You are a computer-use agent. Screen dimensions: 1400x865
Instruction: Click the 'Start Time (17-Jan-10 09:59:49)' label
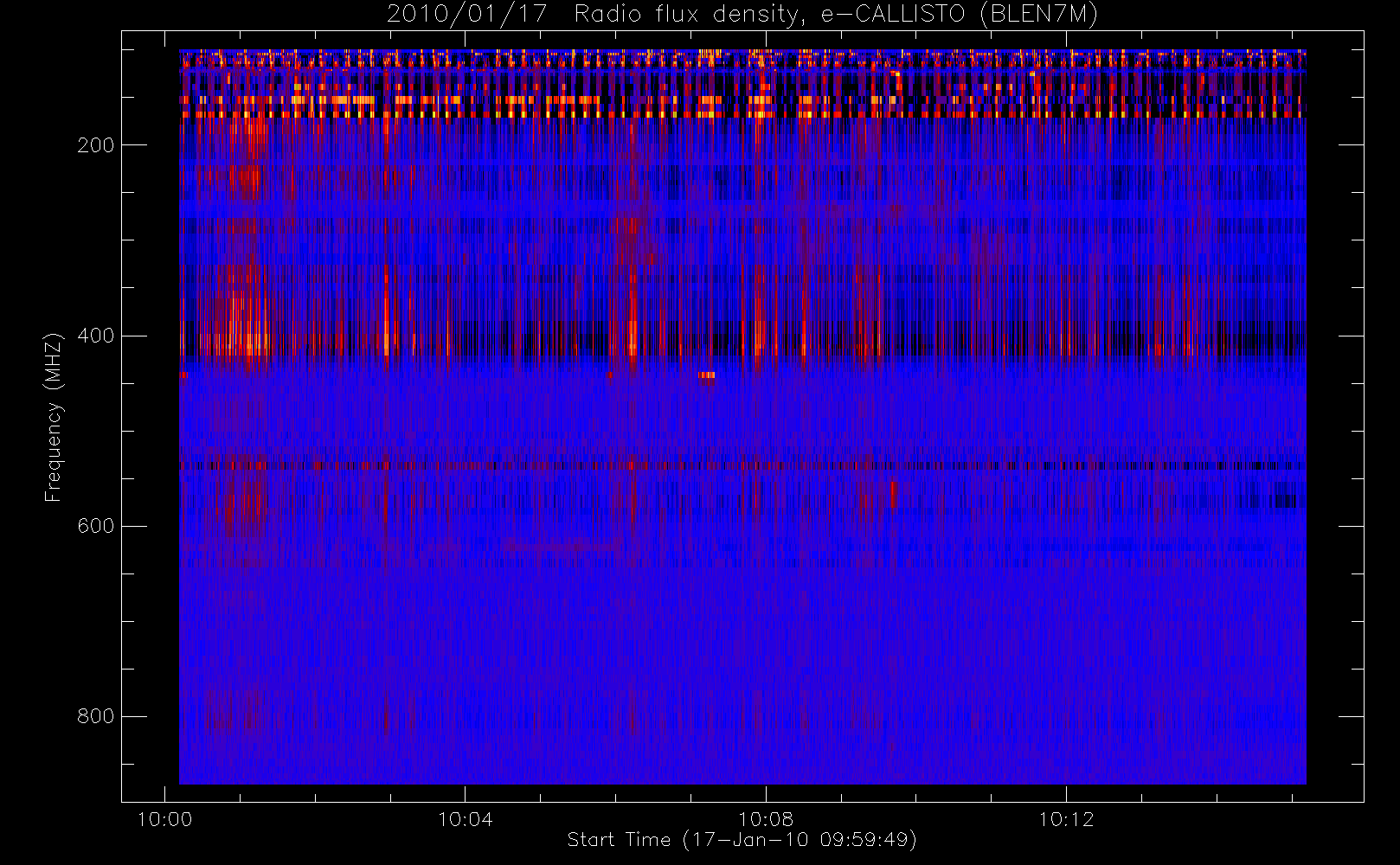point(742,840)
